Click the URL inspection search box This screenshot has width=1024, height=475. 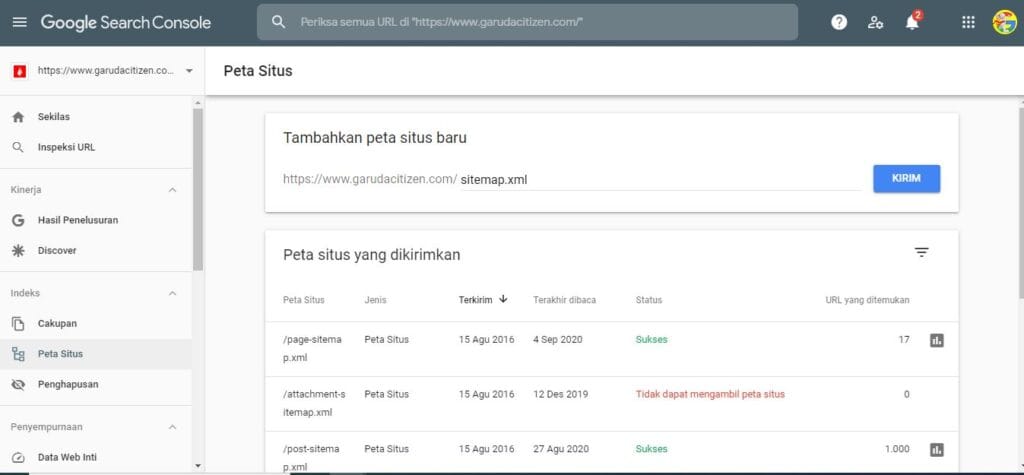tap(528, 22)
